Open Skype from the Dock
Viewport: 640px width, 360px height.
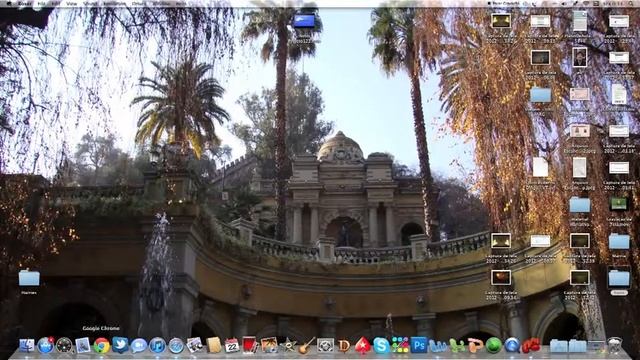382,346
